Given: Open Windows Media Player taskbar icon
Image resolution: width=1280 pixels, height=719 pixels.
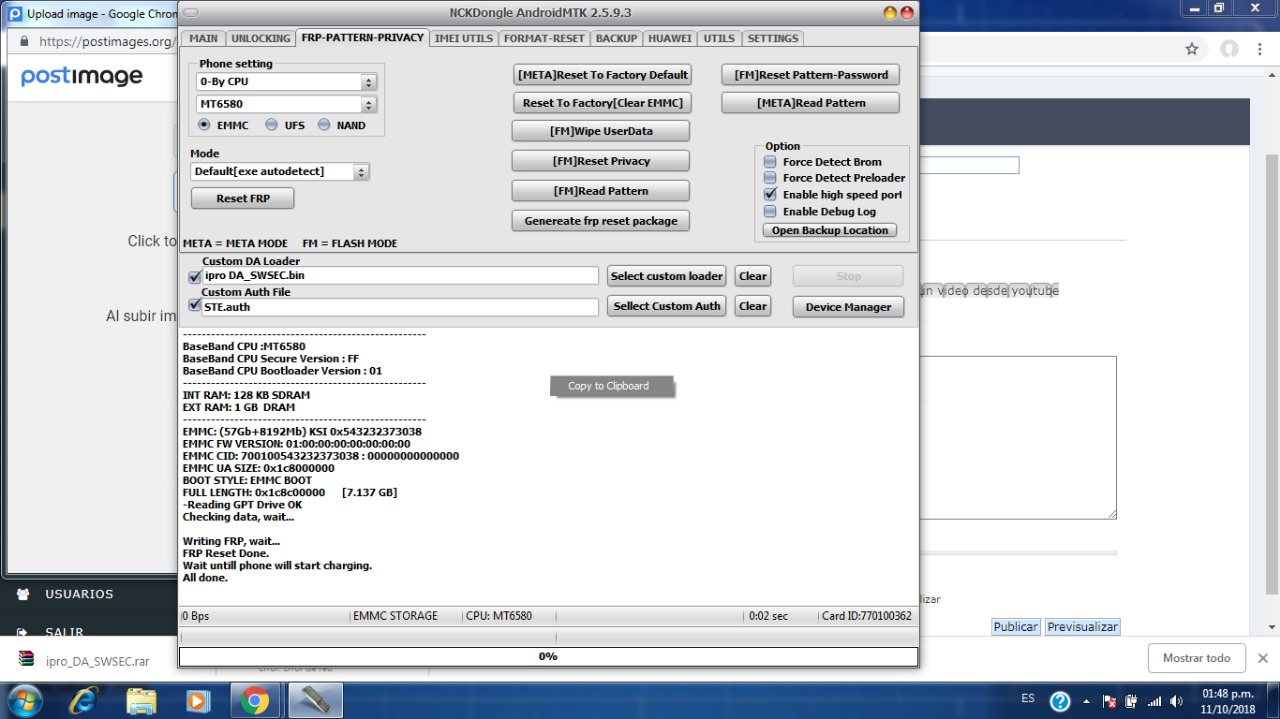Looking at the screenshot, I should 198,700.
